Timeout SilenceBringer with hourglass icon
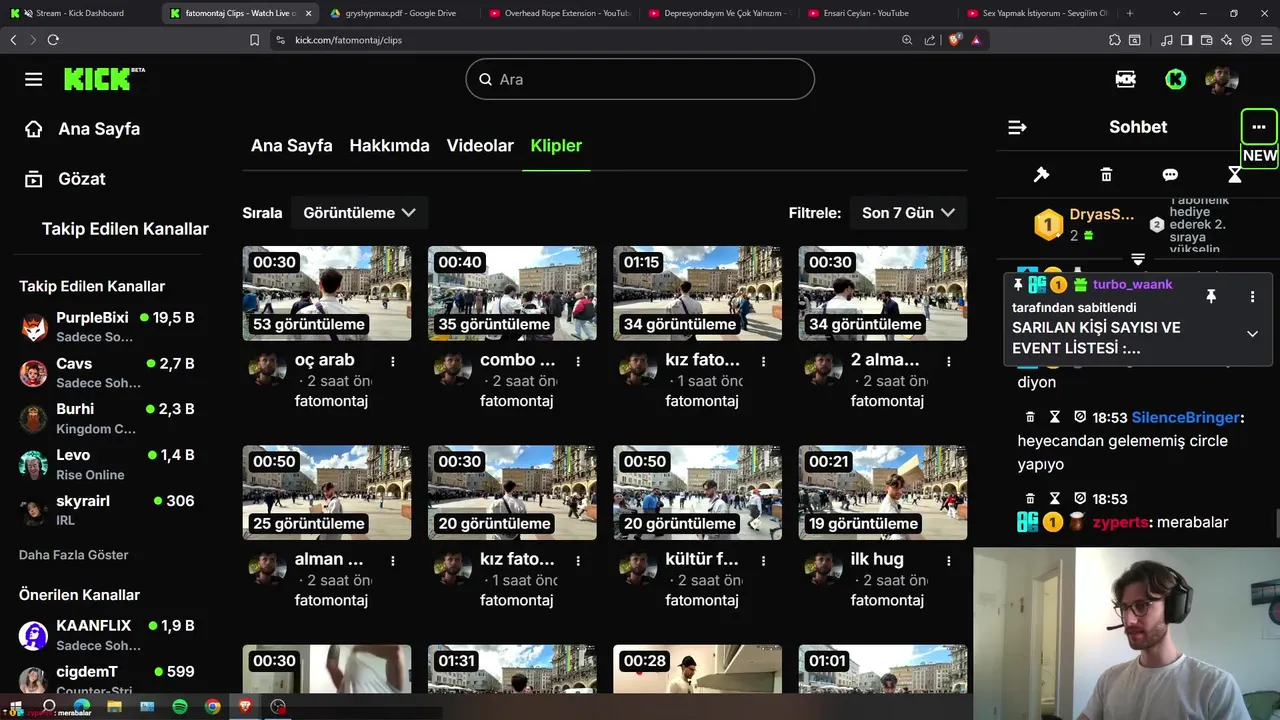The image size is (1280, 720). [x=1055, y=417]
